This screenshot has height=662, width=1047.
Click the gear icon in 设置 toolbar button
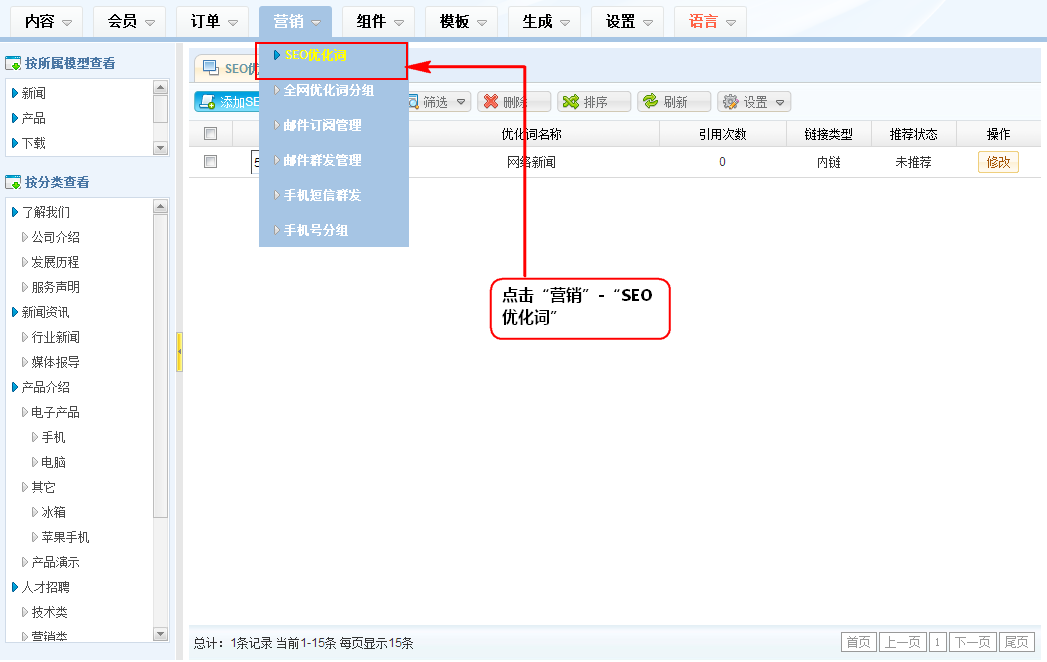click(x=730, y=102)
